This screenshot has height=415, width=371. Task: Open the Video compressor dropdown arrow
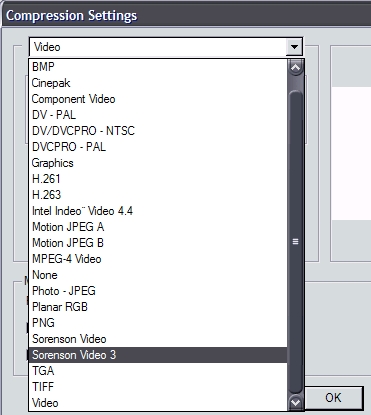point(294,47)
